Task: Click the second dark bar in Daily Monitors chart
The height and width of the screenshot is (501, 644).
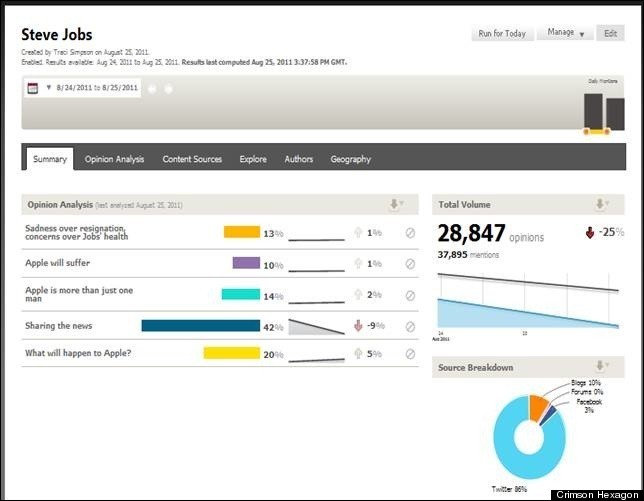Action: click(x=615, y=114)
